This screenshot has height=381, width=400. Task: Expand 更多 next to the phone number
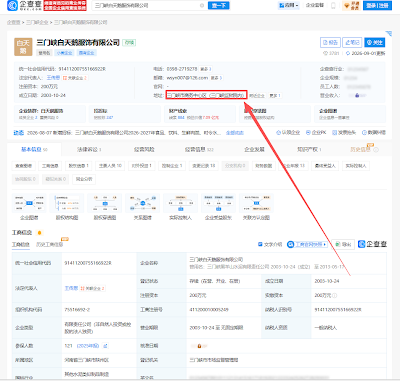(205, 69)
